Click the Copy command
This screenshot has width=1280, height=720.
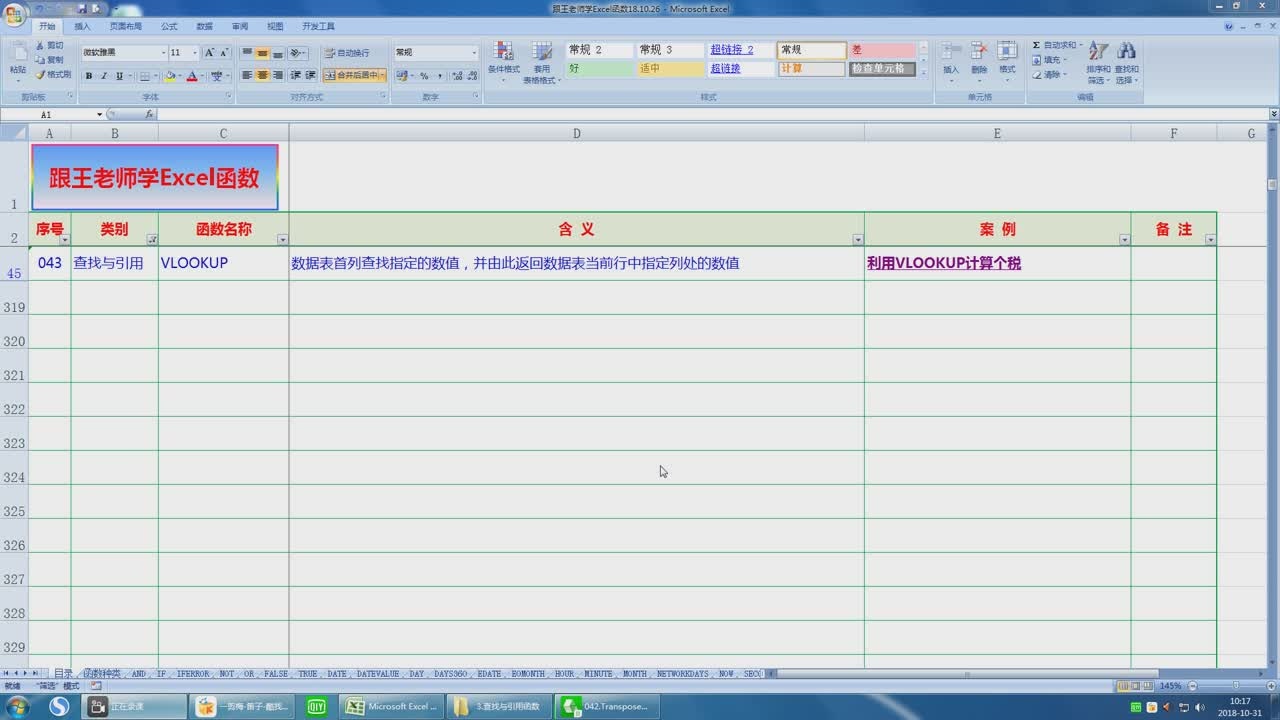tap(50, 60)
